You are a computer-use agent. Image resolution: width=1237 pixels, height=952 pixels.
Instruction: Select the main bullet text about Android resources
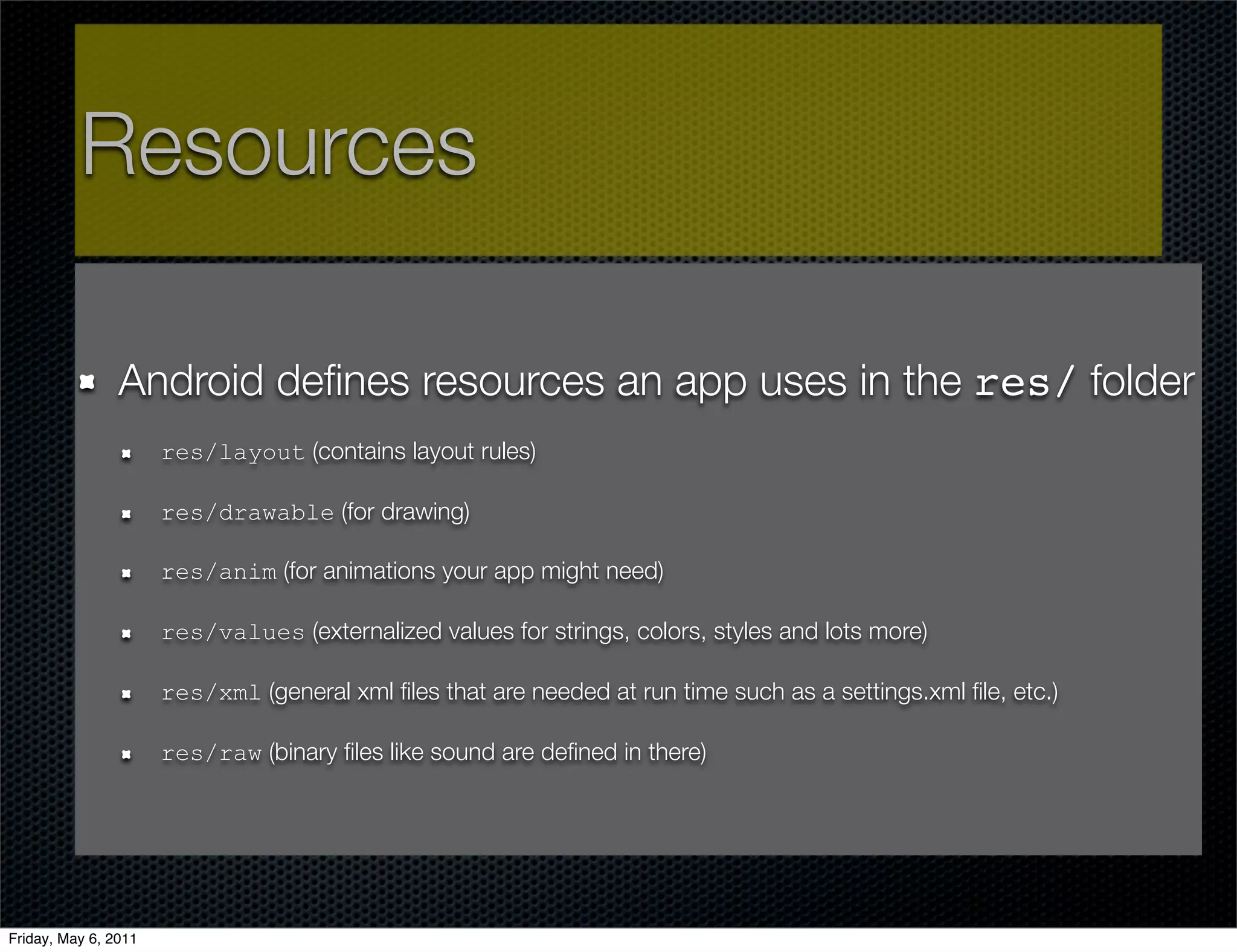tap(657, 382)
